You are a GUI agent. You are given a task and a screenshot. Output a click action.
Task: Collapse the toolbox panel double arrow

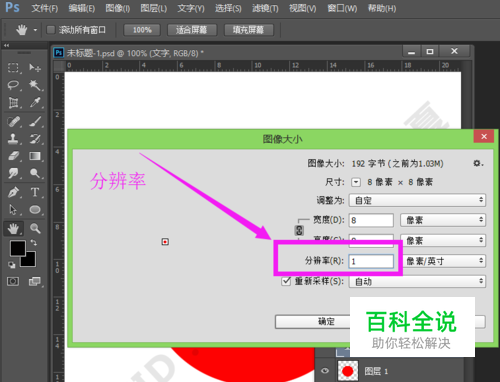coord(7,45)
